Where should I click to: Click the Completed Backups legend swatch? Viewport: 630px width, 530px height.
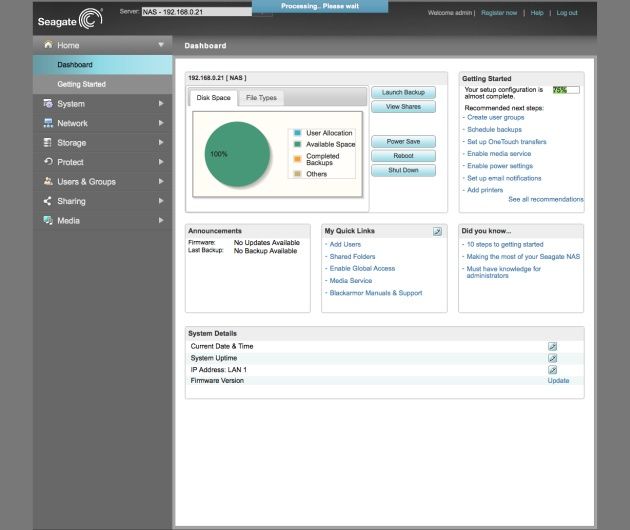[x=298, y=159]
